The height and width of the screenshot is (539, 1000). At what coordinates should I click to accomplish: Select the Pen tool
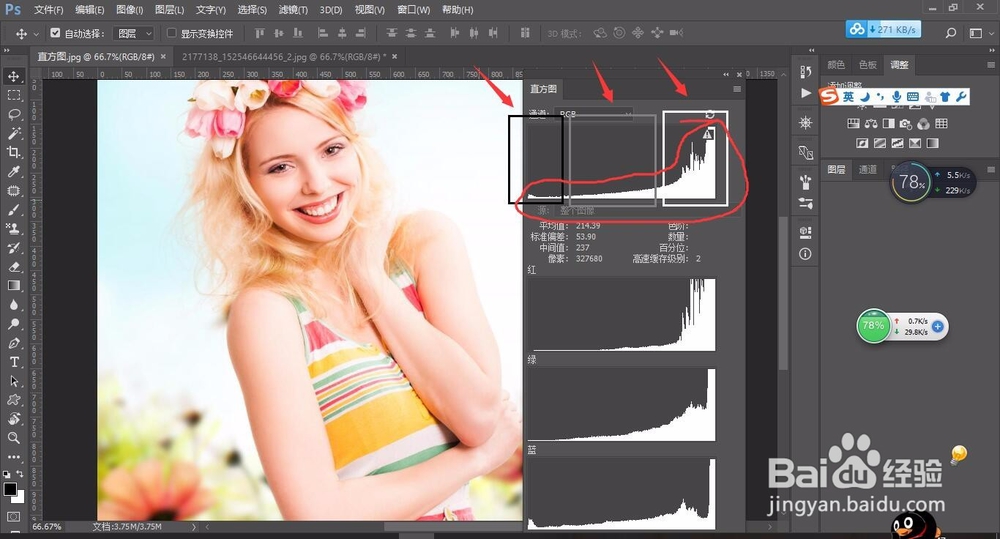pos(13,343)
